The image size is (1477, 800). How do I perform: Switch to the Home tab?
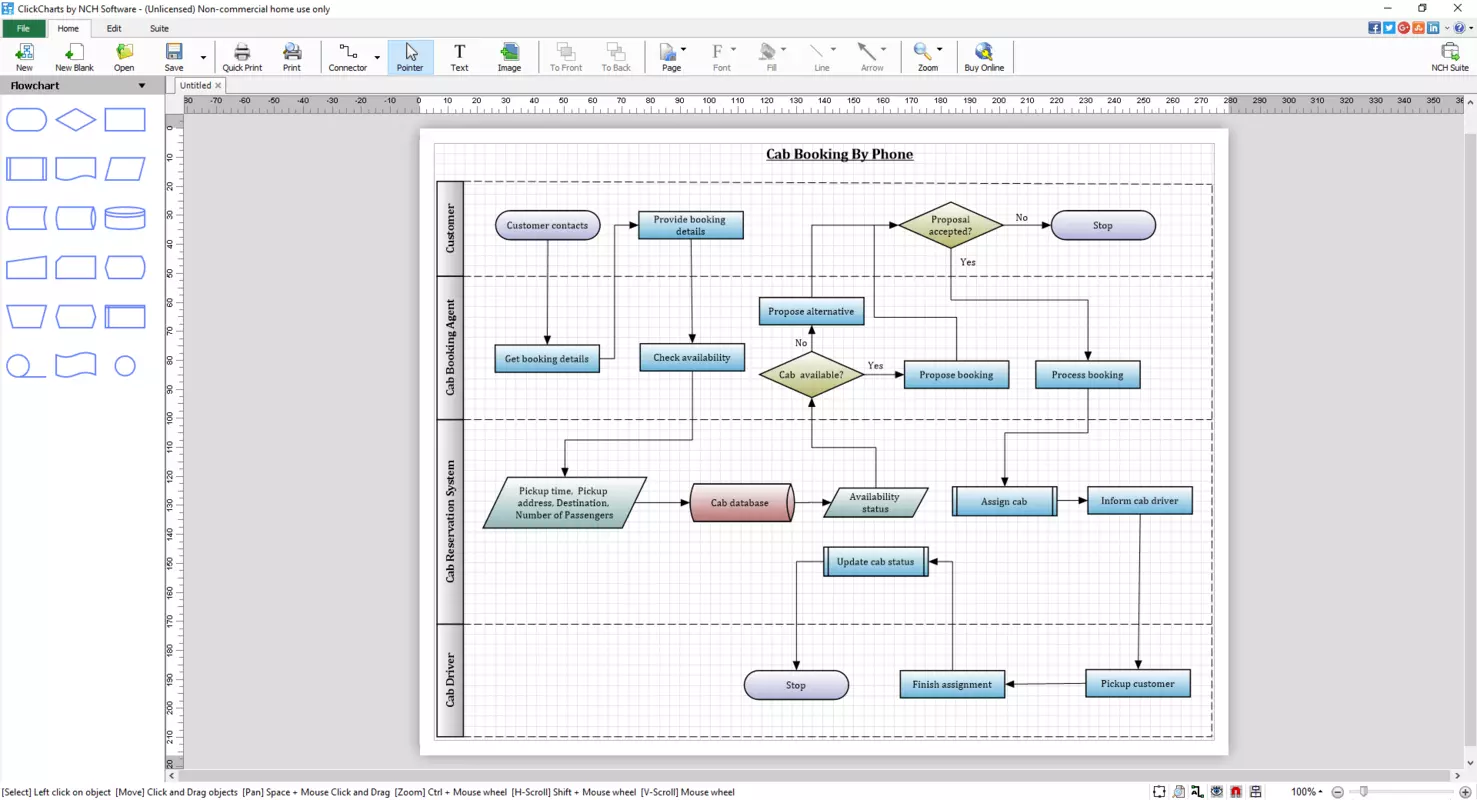[68, 28]
